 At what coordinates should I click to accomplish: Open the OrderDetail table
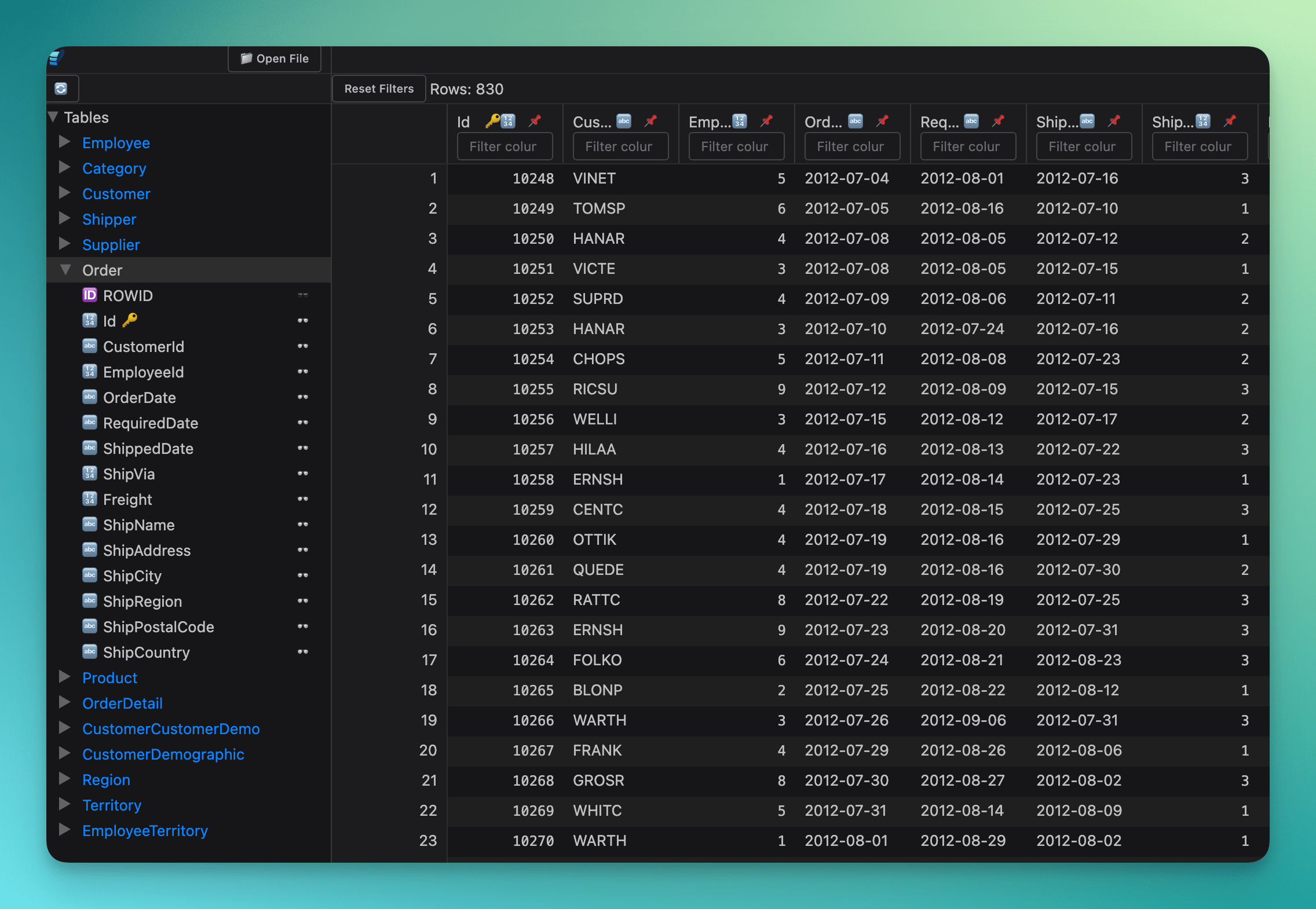click(122, 703)
